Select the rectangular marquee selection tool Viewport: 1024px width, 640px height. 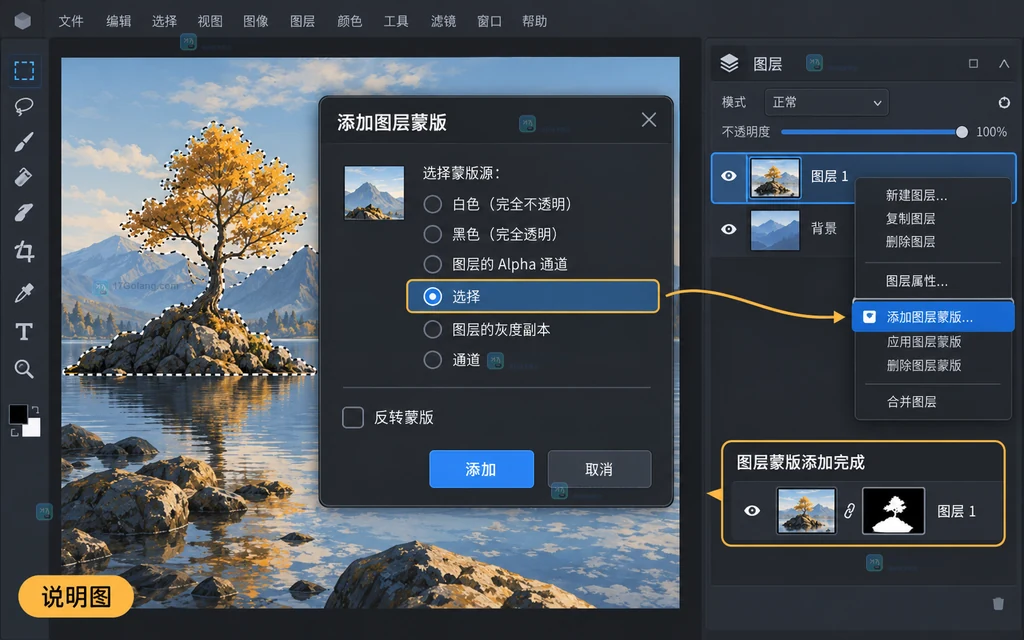(x=24, y=71)
